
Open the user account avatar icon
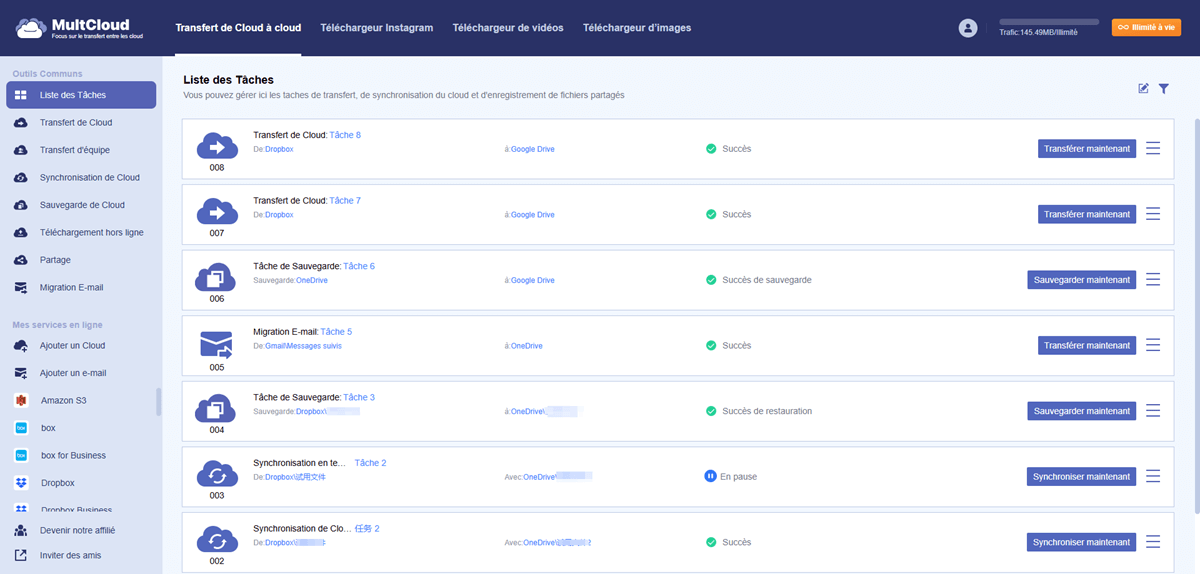967,28
